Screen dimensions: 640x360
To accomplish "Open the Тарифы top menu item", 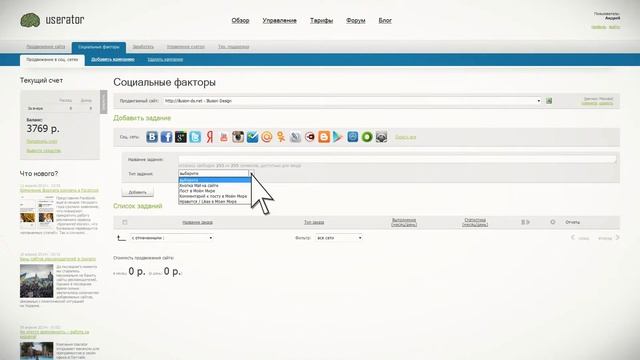I will tap(322, 20).
